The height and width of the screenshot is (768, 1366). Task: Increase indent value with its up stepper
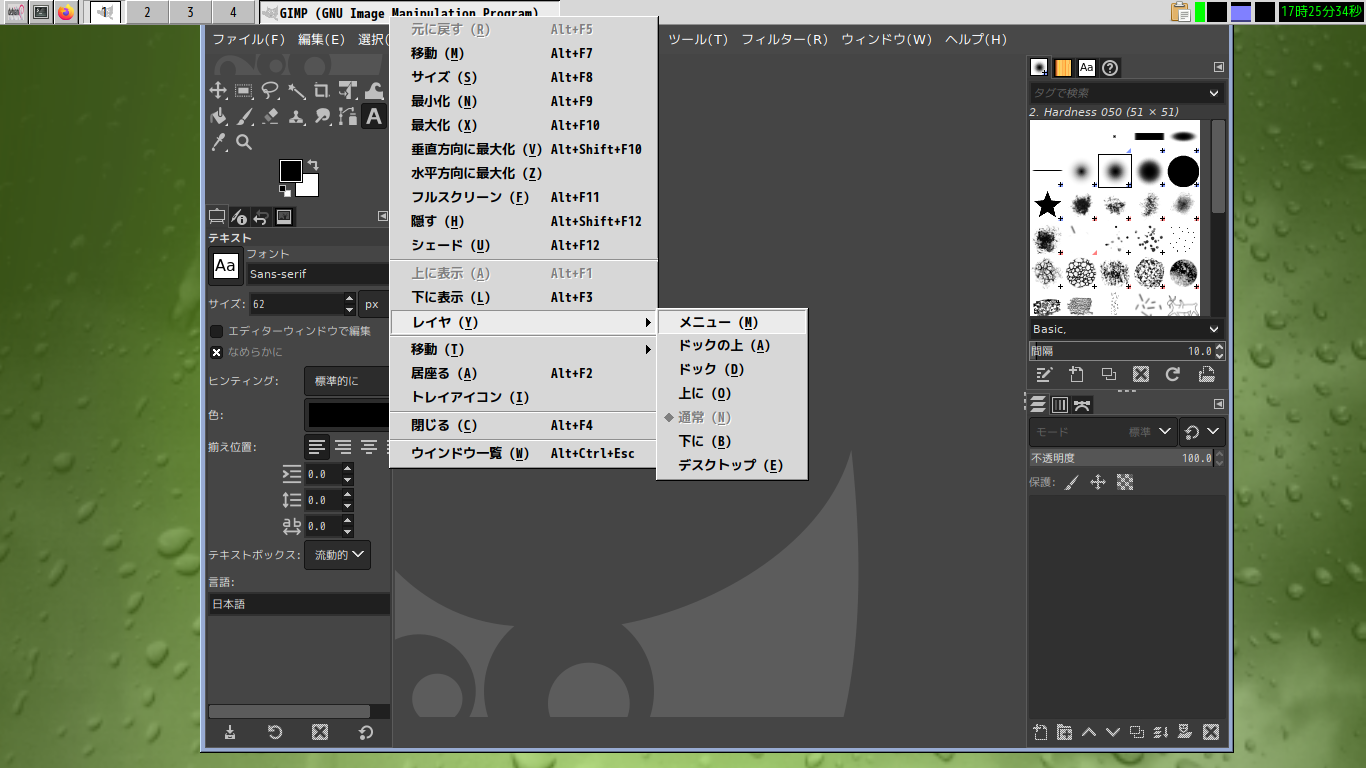348,468
